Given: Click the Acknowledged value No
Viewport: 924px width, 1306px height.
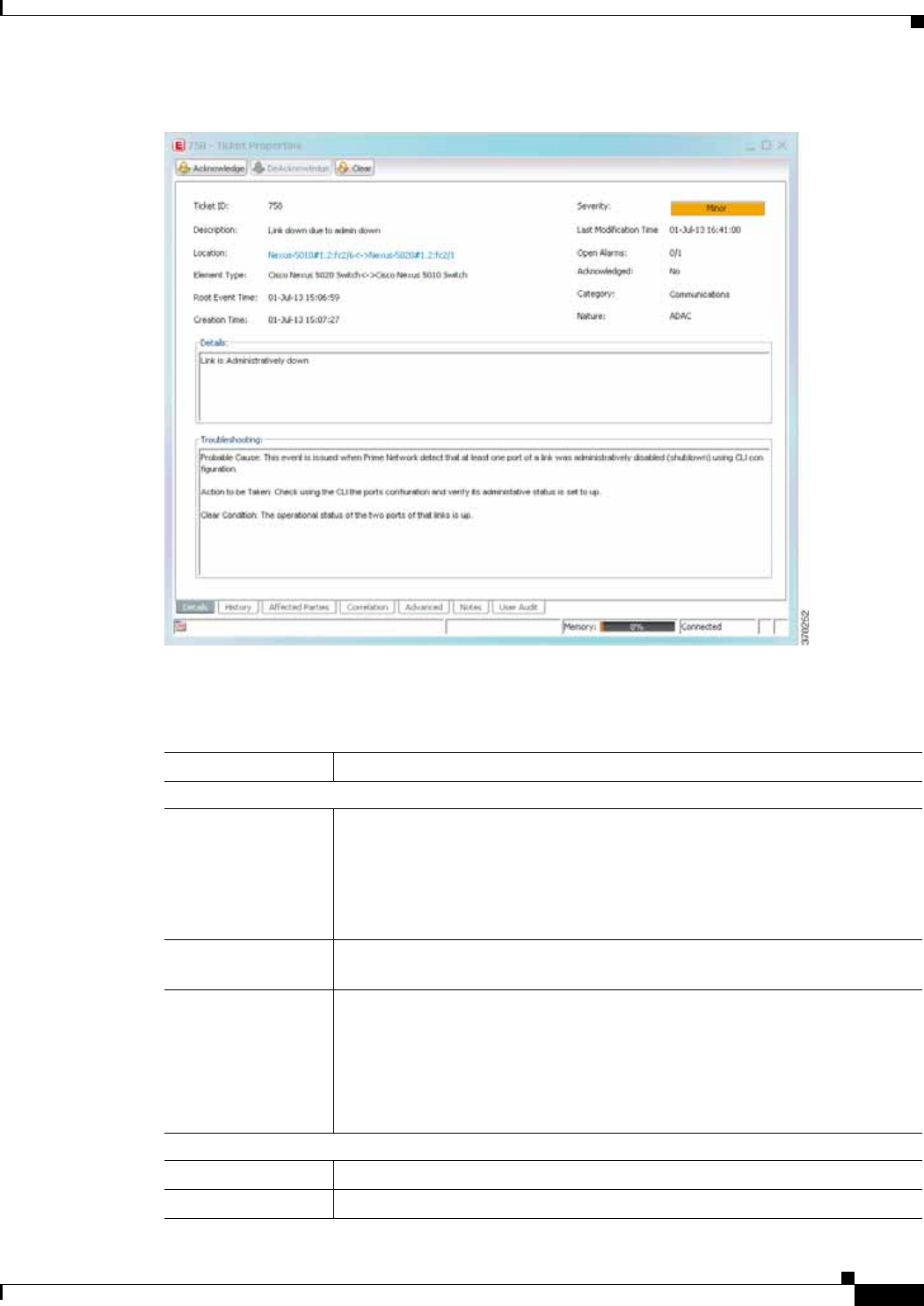Looking at the screenshot, I should pyautogui.click(x=674, y=272).
